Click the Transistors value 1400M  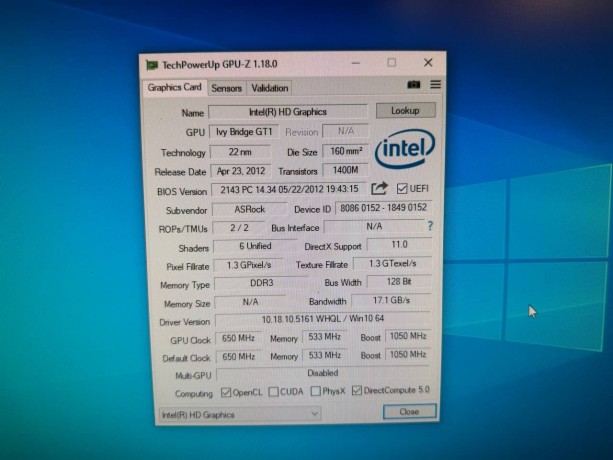tap(346, 170)
